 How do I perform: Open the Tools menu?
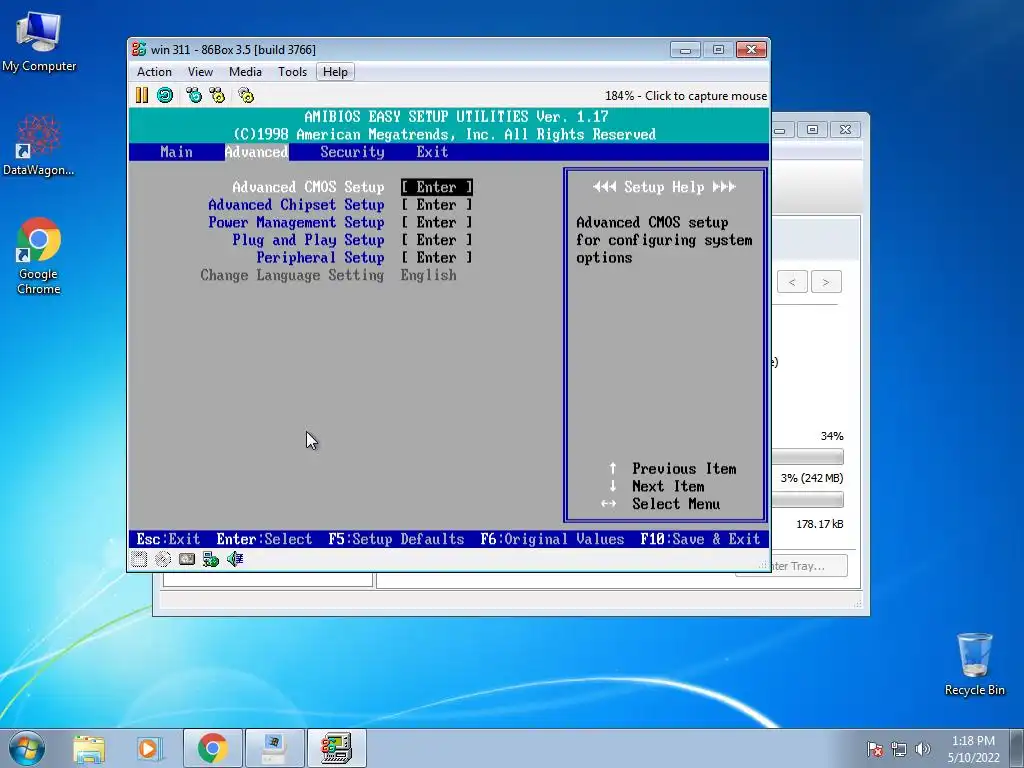292,72
